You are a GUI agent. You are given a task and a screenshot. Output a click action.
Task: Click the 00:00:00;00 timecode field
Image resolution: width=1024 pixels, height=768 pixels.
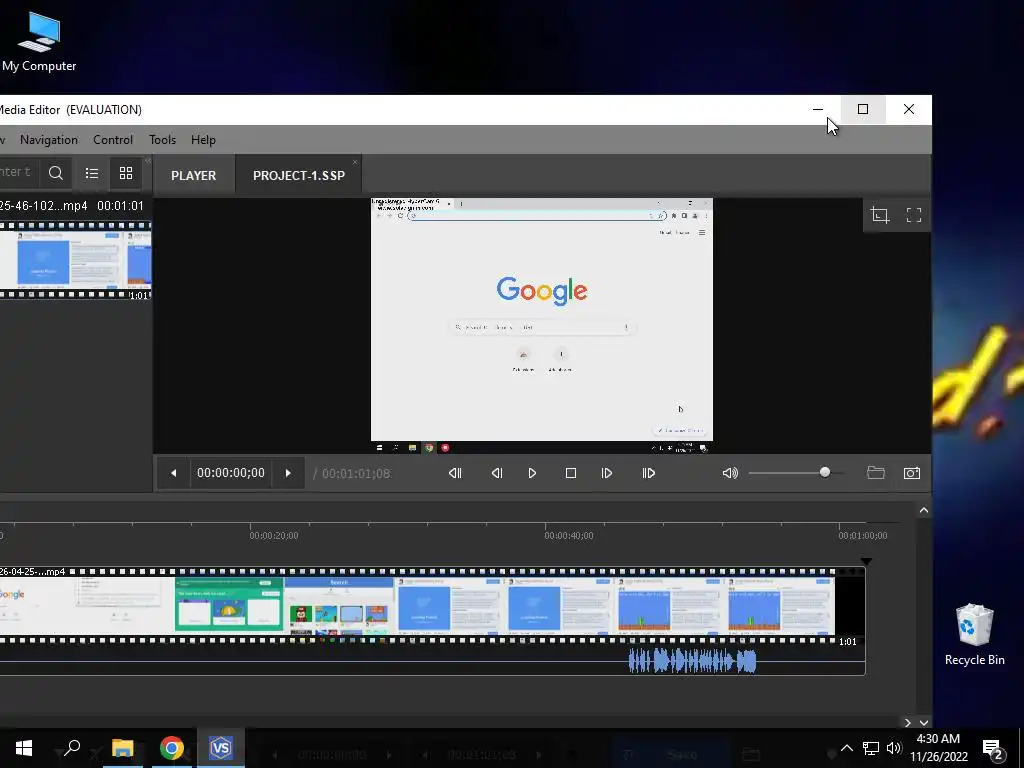pos(231,473)
